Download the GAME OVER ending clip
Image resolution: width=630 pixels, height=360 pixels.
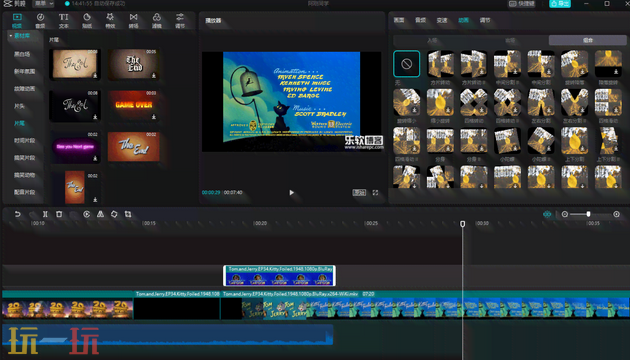click(153, 117)
